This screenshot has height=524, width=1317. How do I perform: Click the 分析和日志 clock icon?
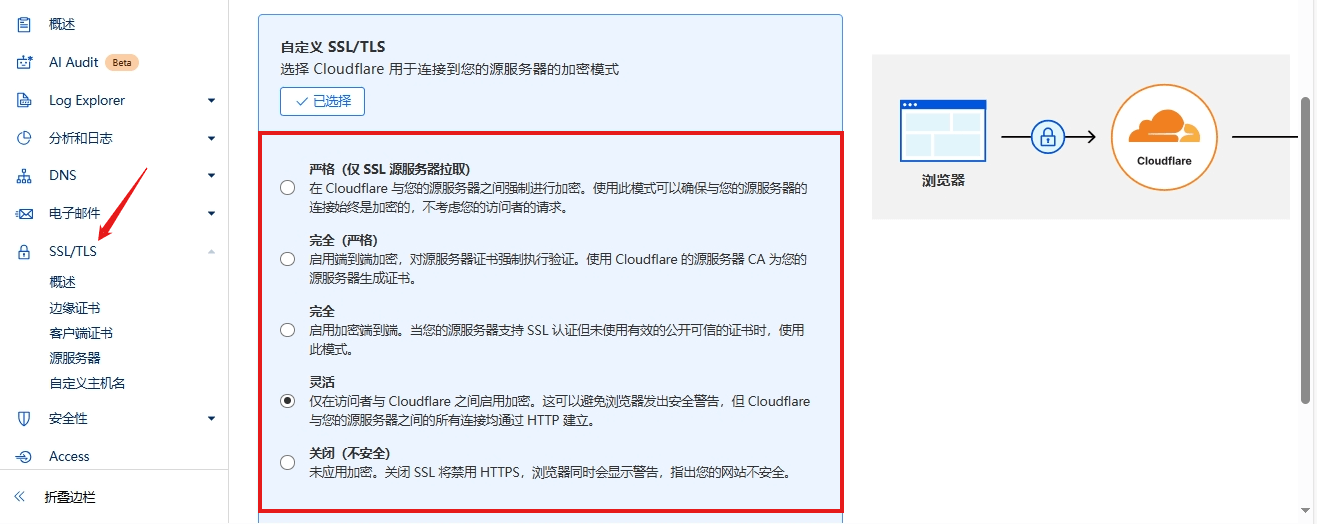pyautogui.click(x=25, y=138)
